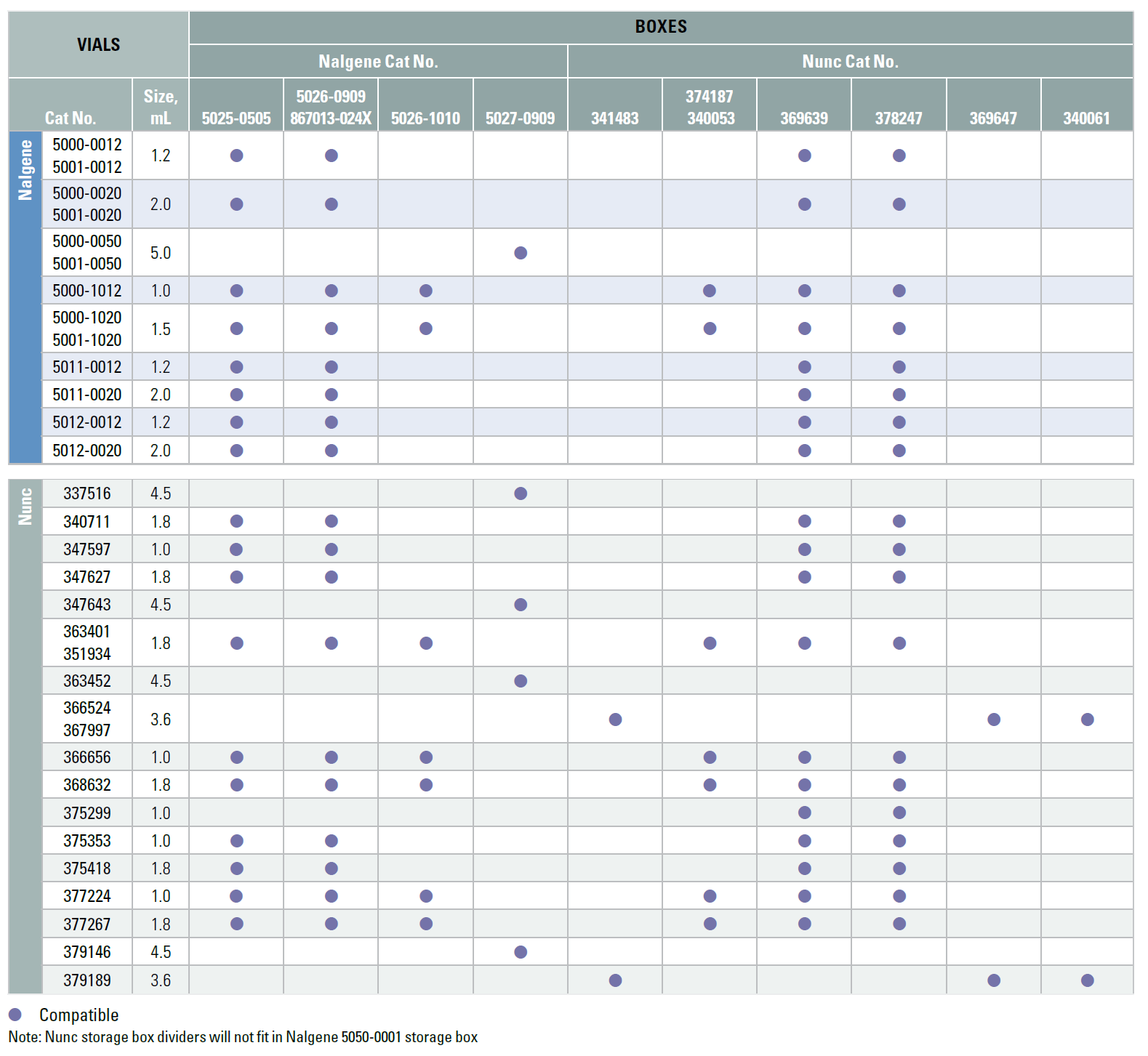
Task: Click column header 374187 340053
Action: tap(710, 105)
